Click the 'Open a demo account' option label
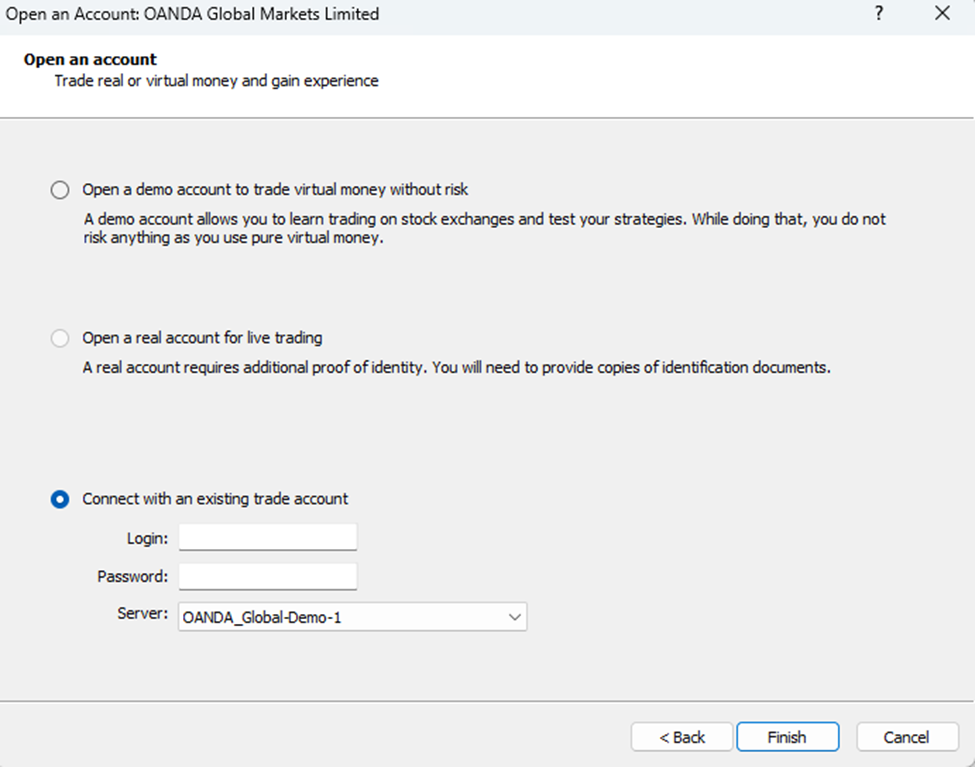Viewport: 975px width, 767px height. pos(275,189)
